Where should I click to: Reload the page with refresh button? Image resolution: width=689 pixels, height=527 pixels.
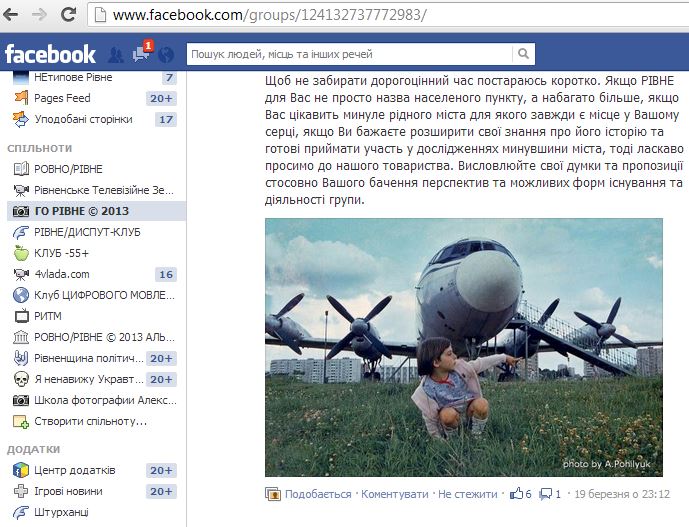(x=68, y=15)
